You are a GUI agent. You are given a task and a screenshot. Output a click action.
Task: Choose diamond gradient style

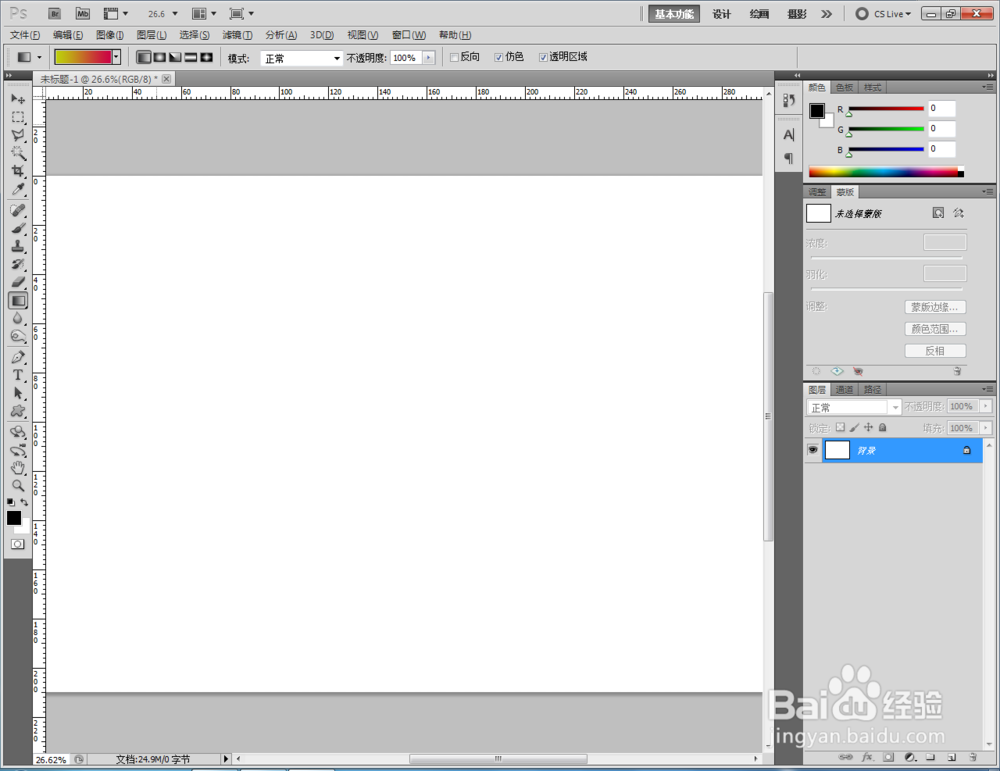click(x=206, y=57)
